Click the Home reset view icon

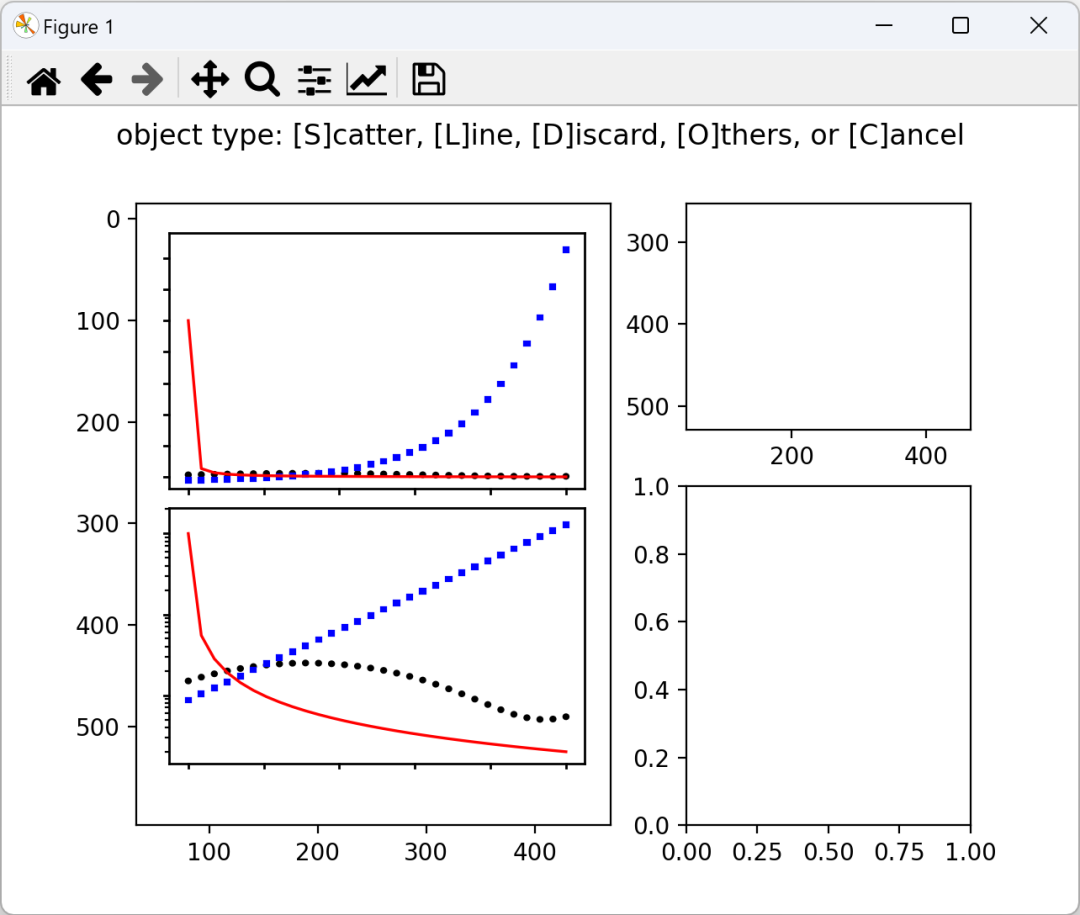pyautogui.click(x=44, y=79)
